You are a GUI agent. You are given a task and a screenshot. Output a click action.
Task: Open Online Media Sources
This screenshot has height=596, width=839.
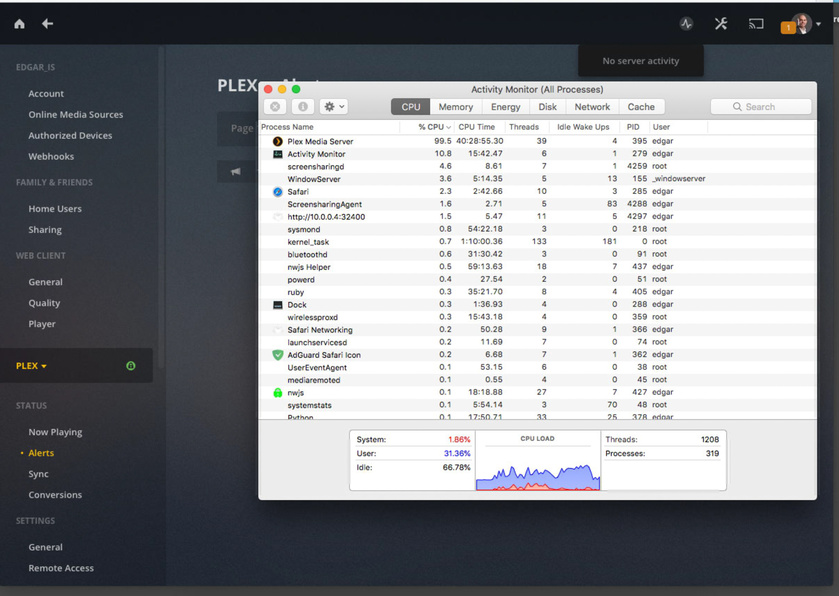coord(75,114)
